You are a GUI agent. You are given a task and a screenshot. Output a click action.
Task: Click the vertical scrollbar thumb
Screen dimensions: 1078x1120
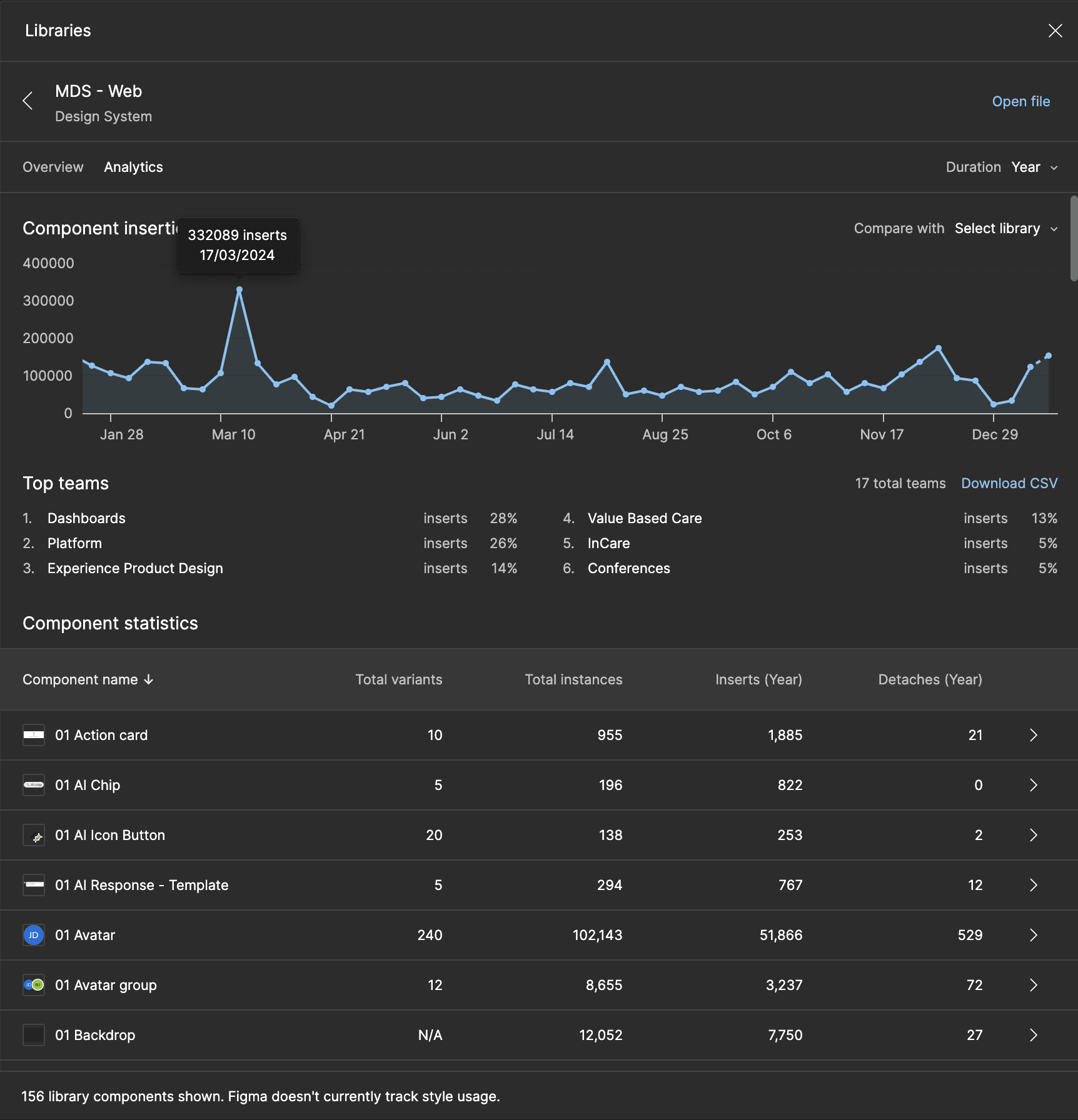tap(1074, 238)
